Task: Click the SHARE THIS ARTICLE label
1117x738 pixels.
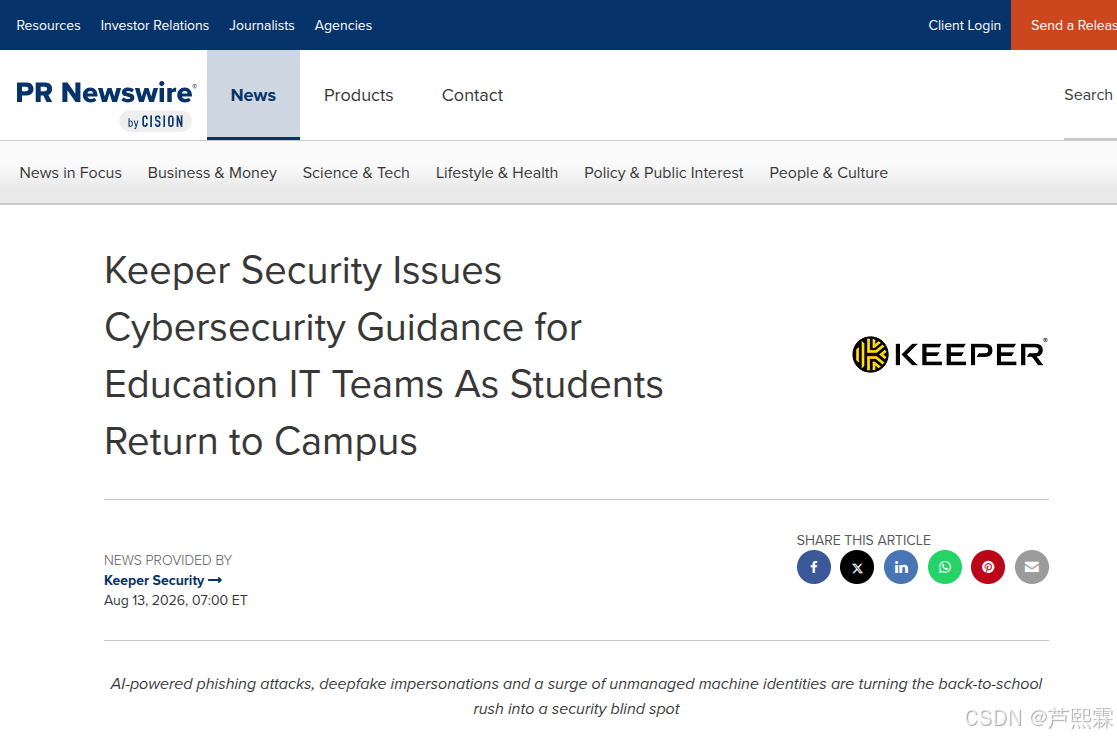Action: (x=863, y=540)
